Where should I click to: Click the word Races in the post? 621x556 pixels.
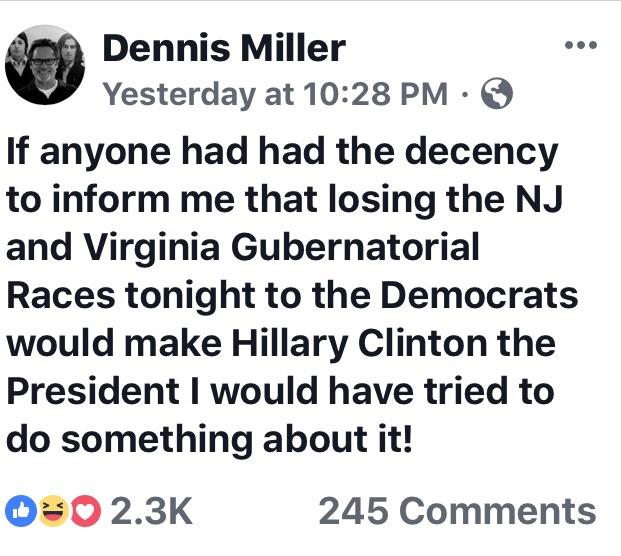pyautogui.click(x=61, y=295)
